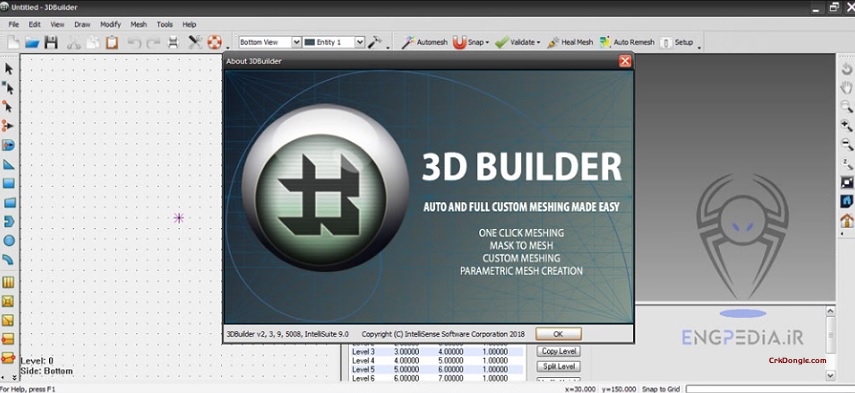Open the View menu

click(57, 25)
